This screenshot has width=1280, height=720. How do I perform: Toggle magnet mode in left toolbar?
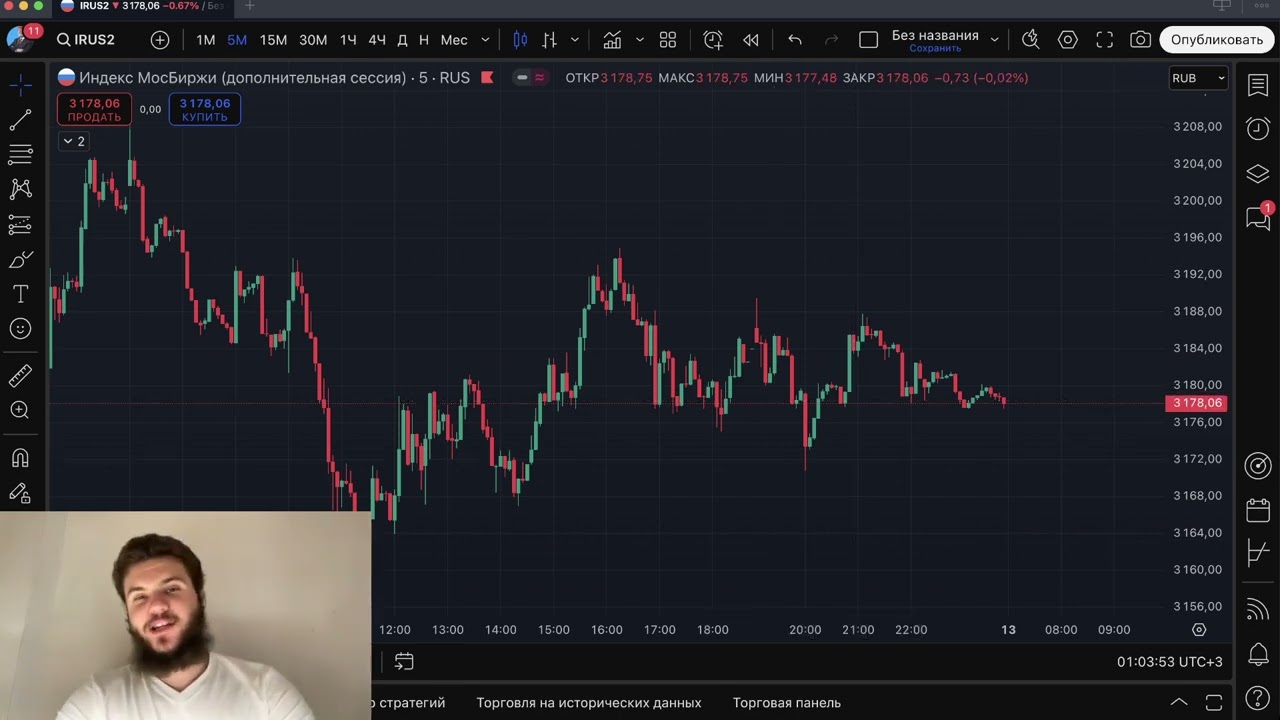pos(20,458)
